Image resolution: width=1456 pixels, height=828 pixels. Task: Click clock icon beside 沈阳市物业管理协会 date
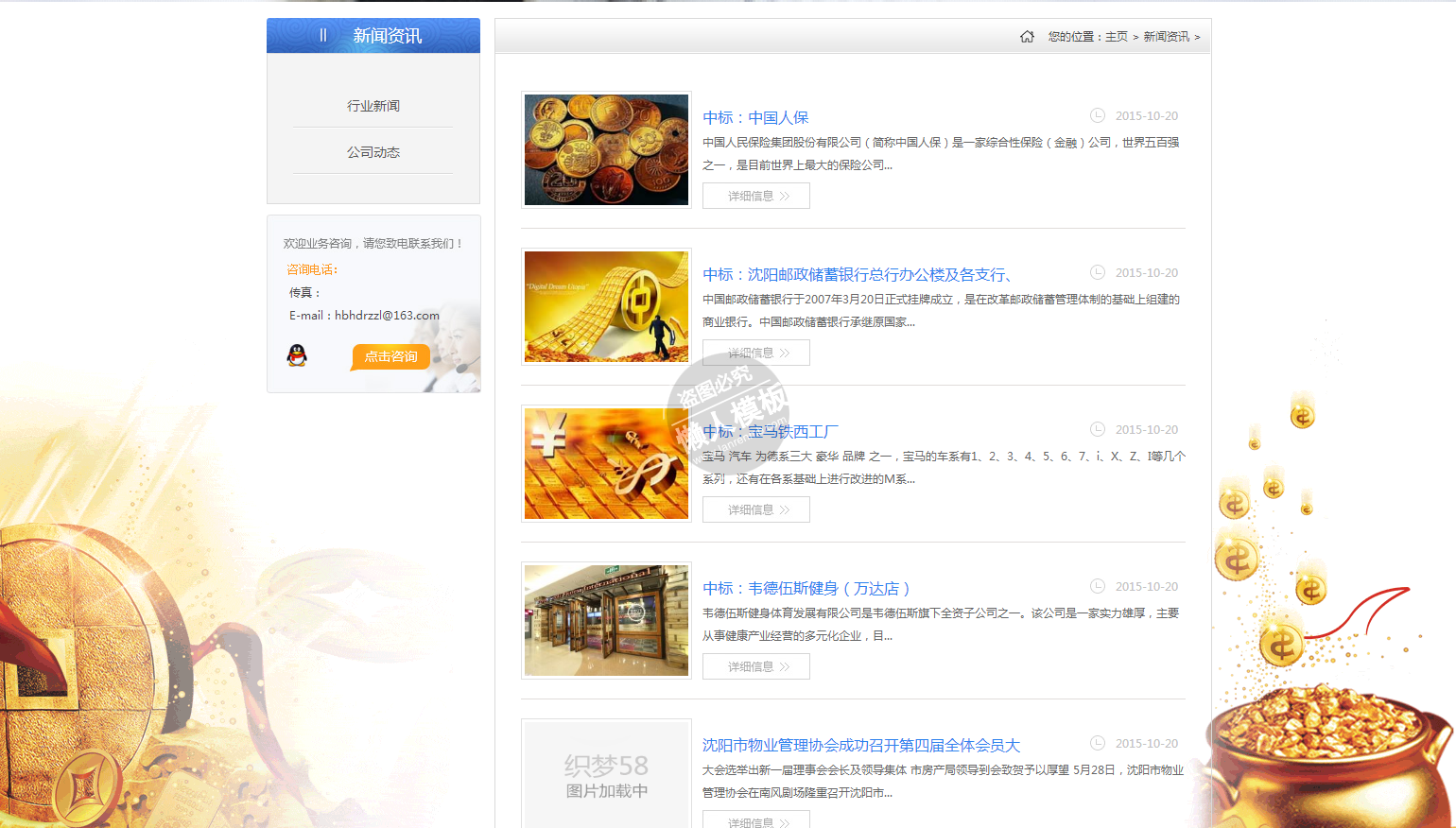click(x=1098, y=743)
